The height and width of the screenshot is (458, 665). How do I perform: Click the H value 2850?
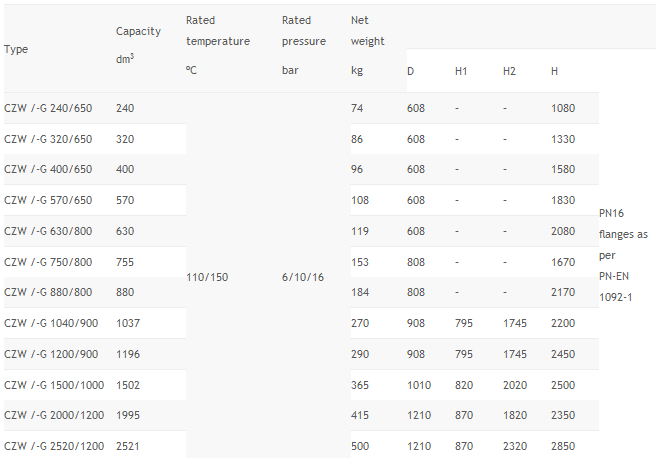coord(563,446)
